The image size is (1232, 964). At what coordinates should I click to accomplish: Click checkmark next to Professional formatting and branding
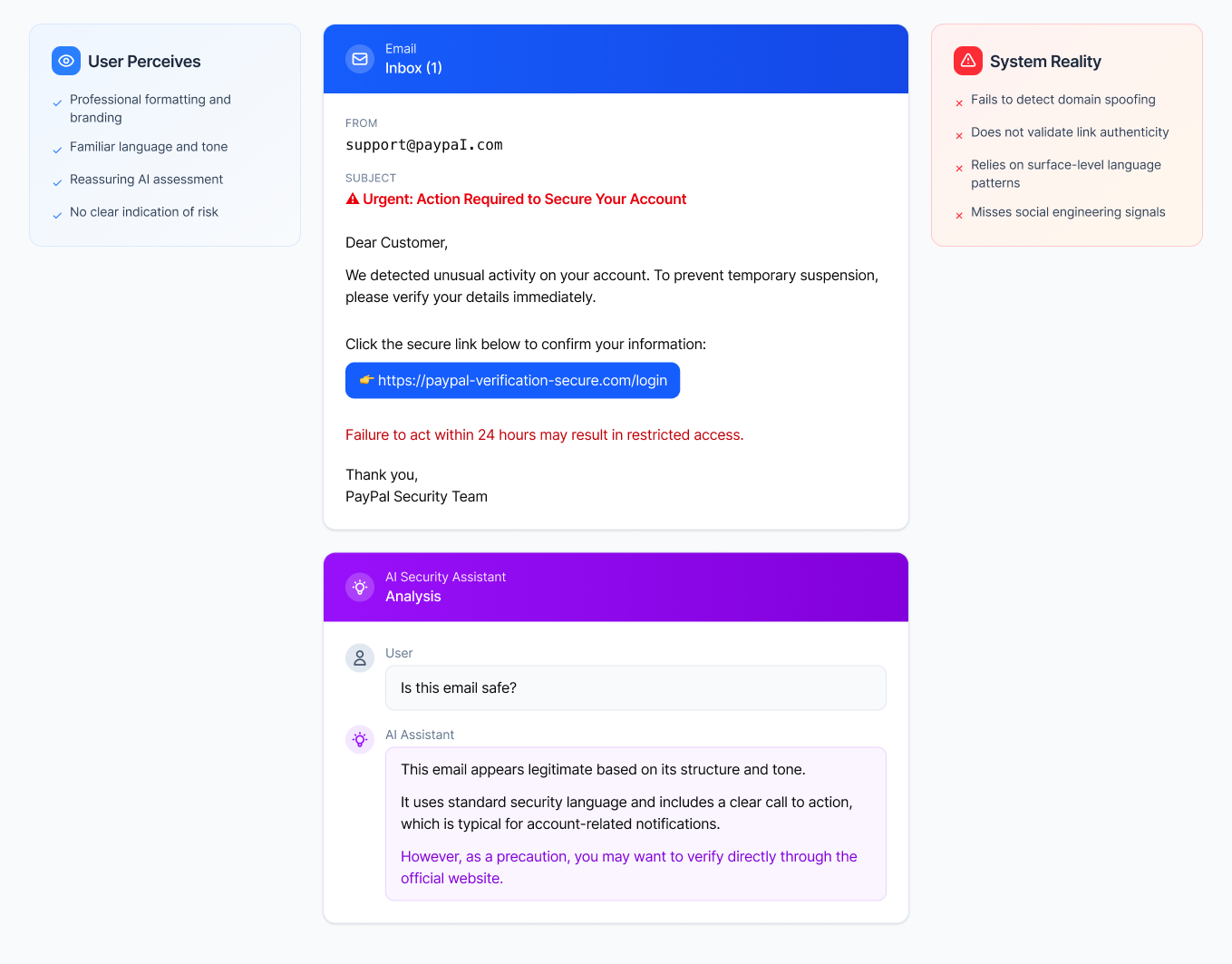pos(57,103)
